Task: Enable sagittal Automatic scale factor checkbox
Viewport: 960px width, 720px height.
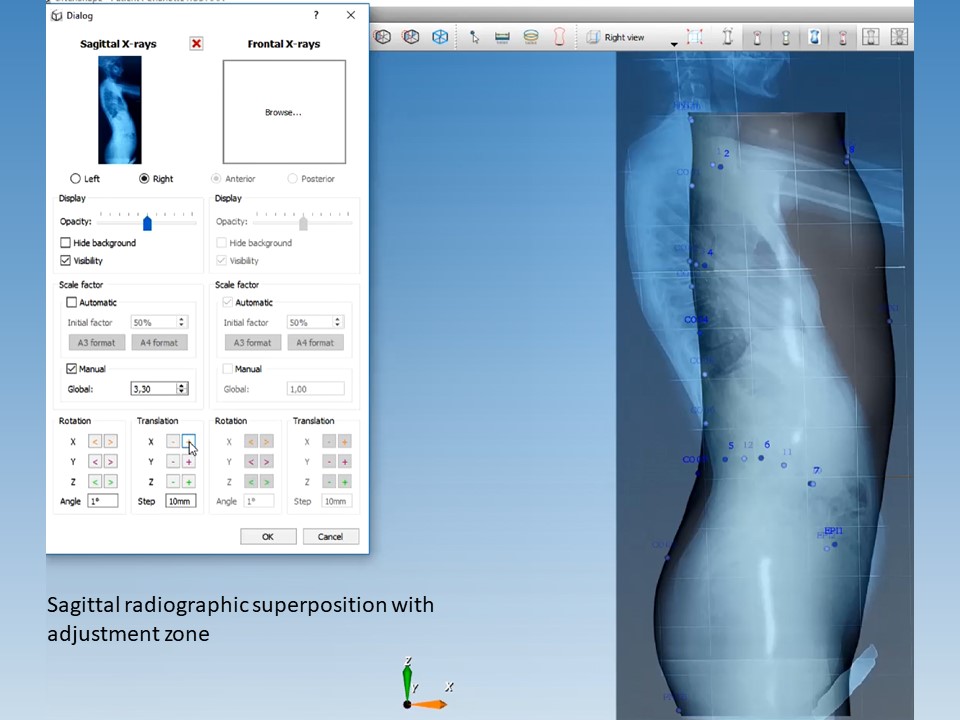Action: (72, 302)
